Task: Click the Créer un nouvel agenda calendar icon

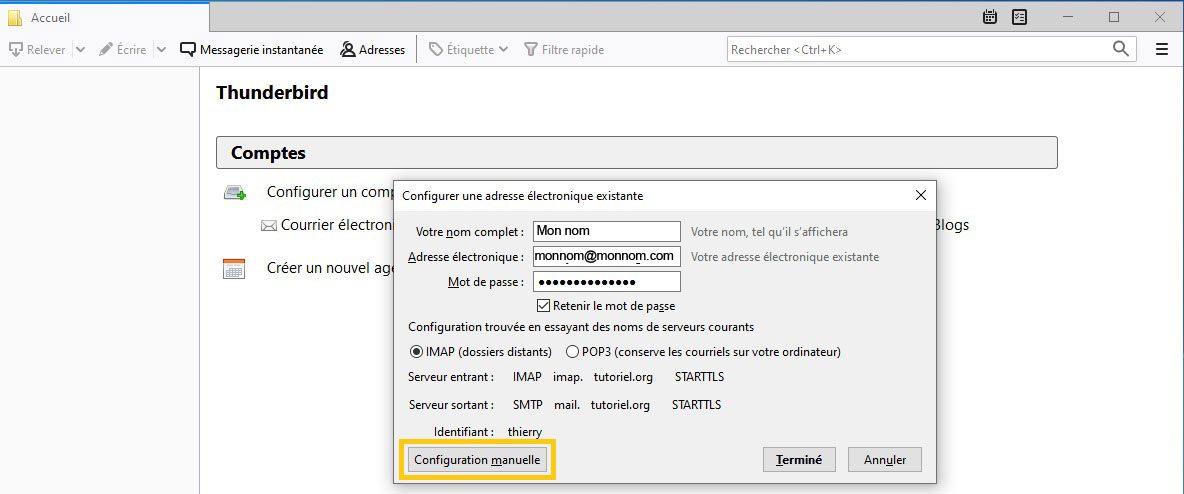Action: 234,269
